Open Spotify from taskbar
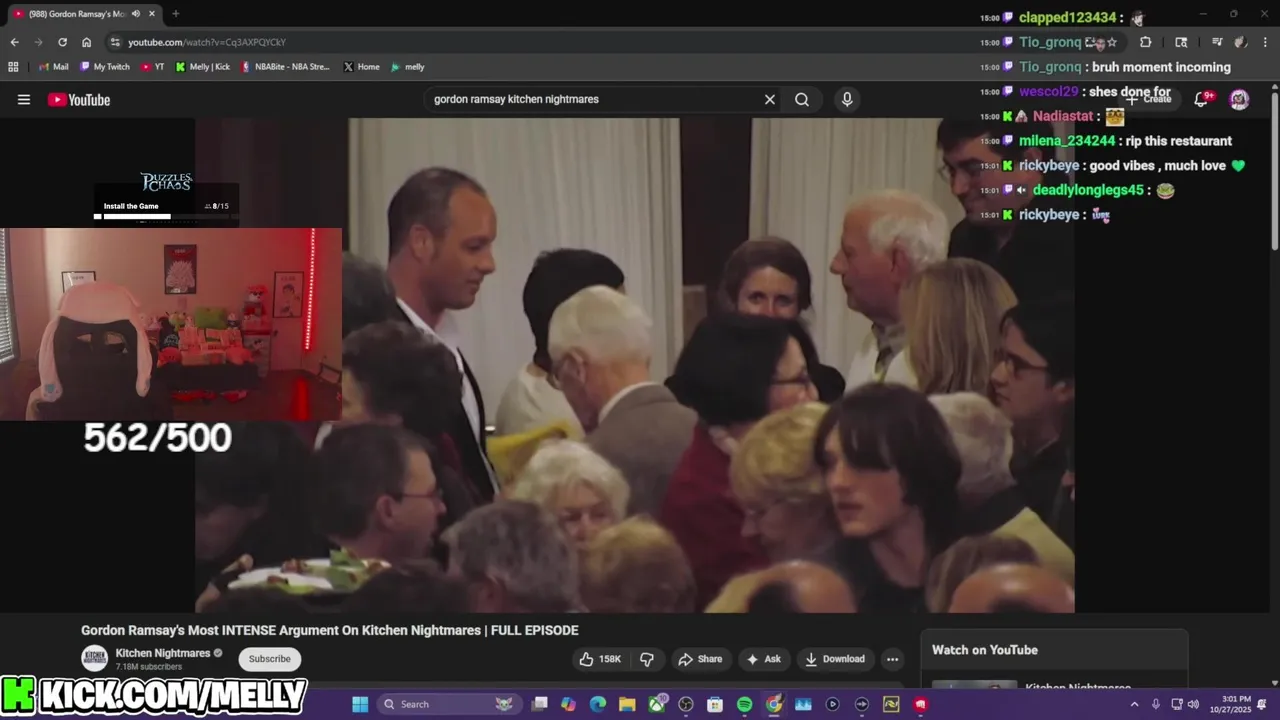 point(744,704)
